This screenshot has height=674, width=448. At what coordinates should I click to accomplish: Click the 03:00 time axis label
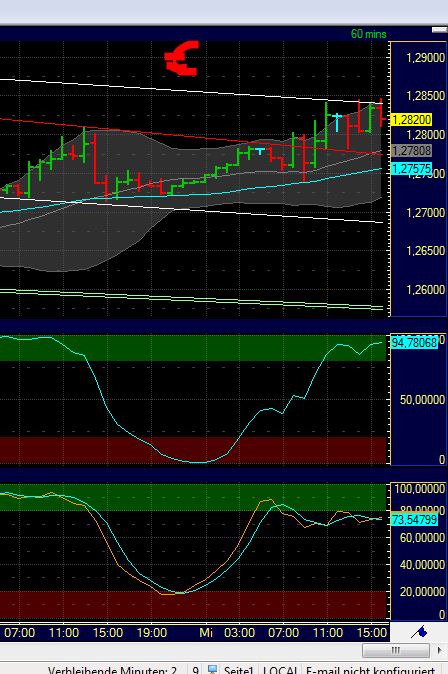pyautogui.click(x=239, y=633)
